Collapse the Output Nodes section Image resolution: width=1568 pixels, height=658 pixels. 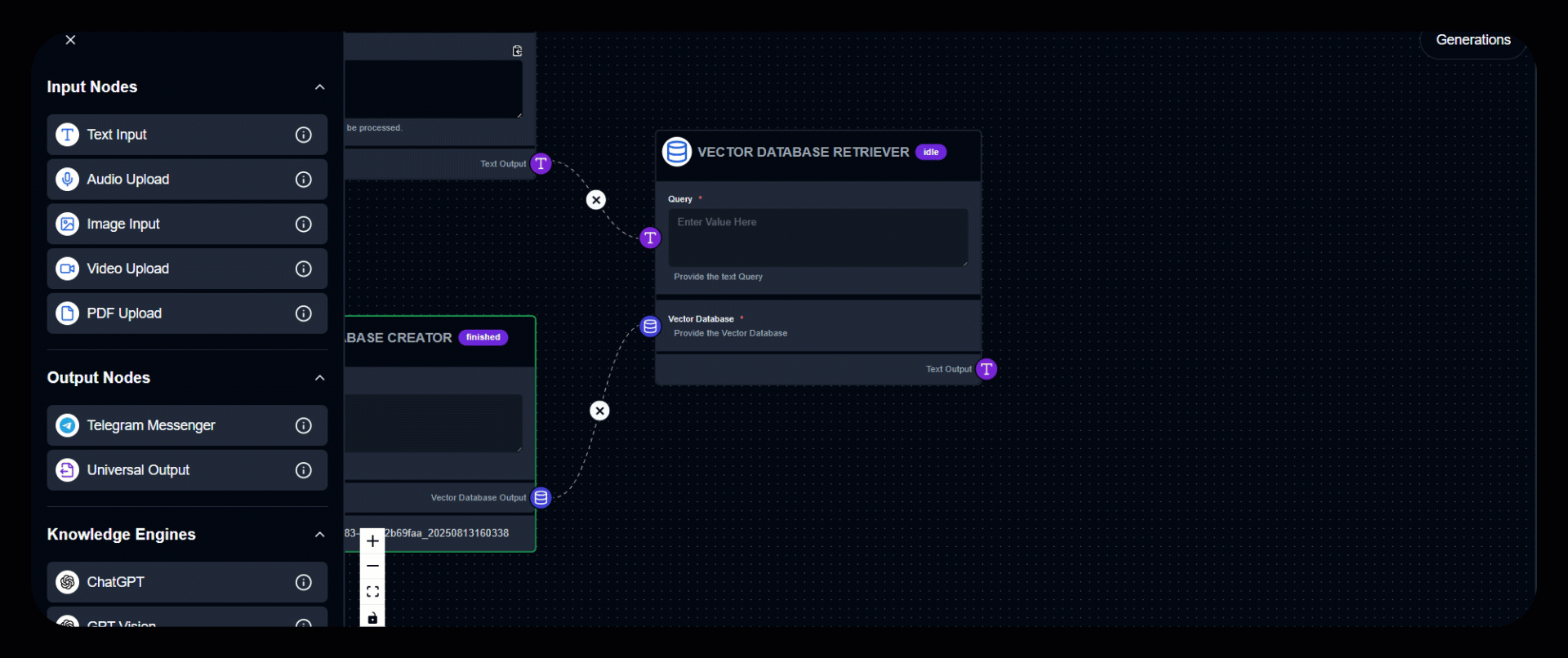point(319,378)
